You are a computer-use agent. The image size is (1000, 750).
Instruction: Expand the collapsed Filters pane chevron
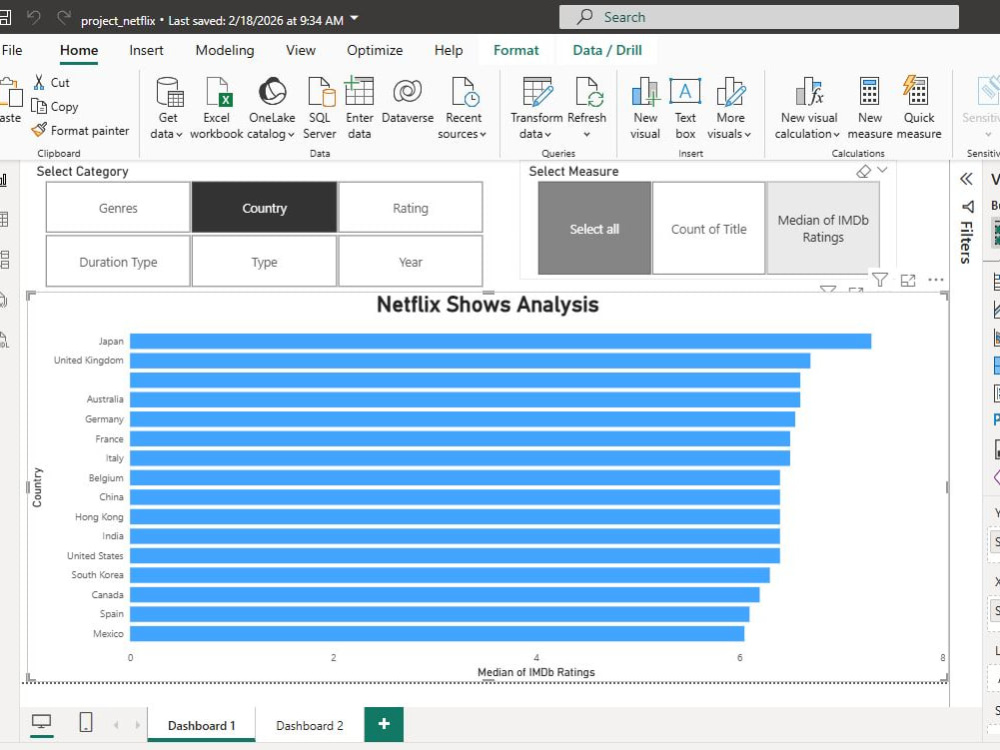[966, 179]
